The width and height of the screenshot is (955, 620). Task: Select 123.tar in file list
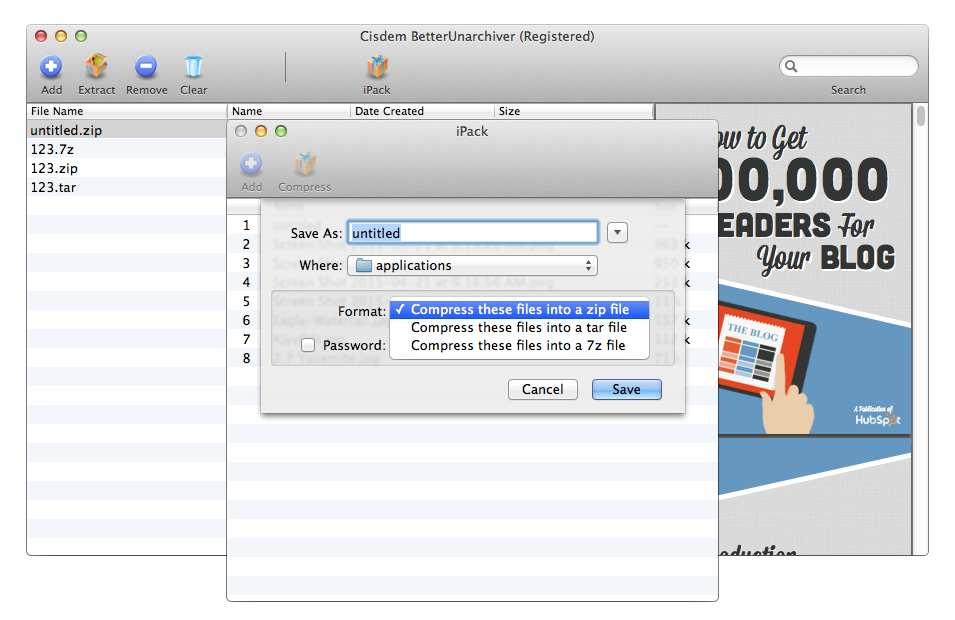click(127, 187)
